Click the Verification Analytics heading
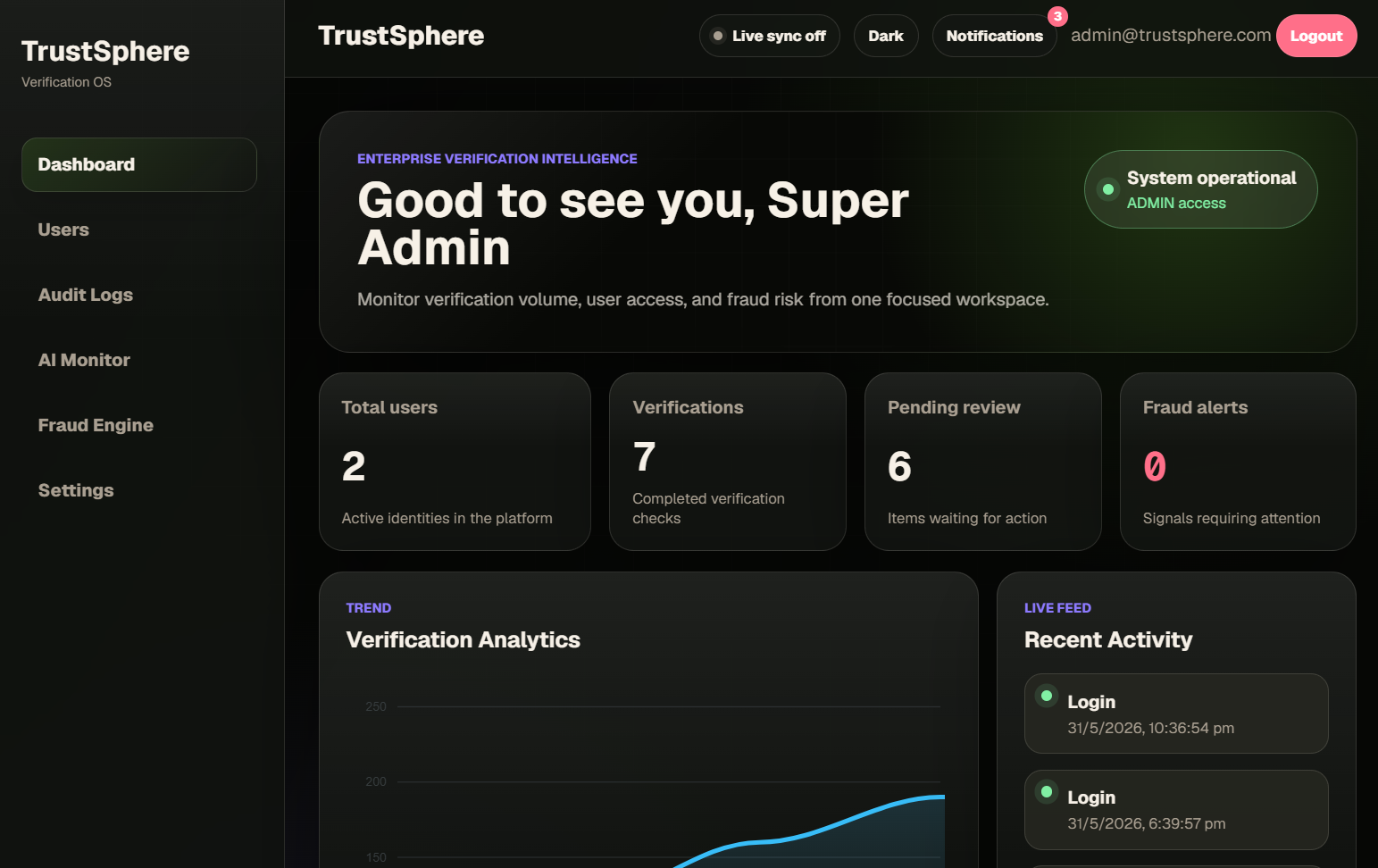 pyautogui.click(x=464, y=640)
